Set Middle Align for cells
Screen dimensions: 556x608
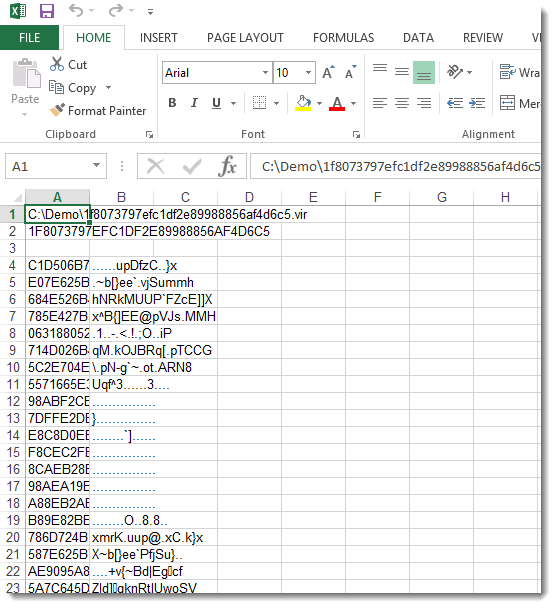click(402, 73)
